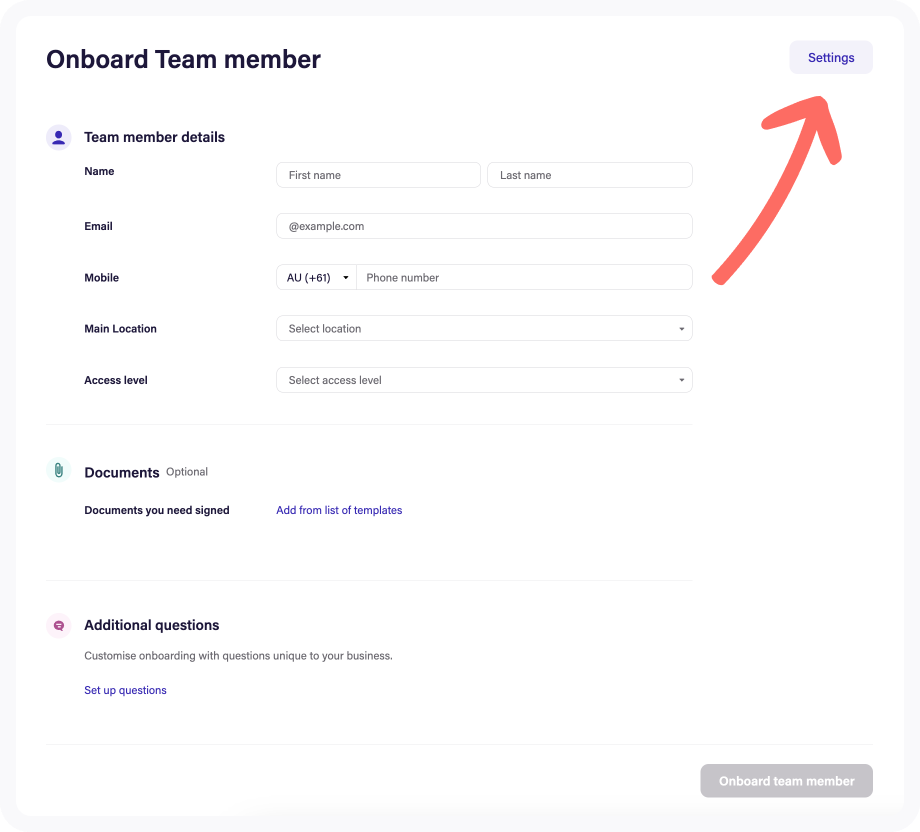The image size is (920, 832).
Task: Expand the Select location dropdown
Action: tap(484, 329)
